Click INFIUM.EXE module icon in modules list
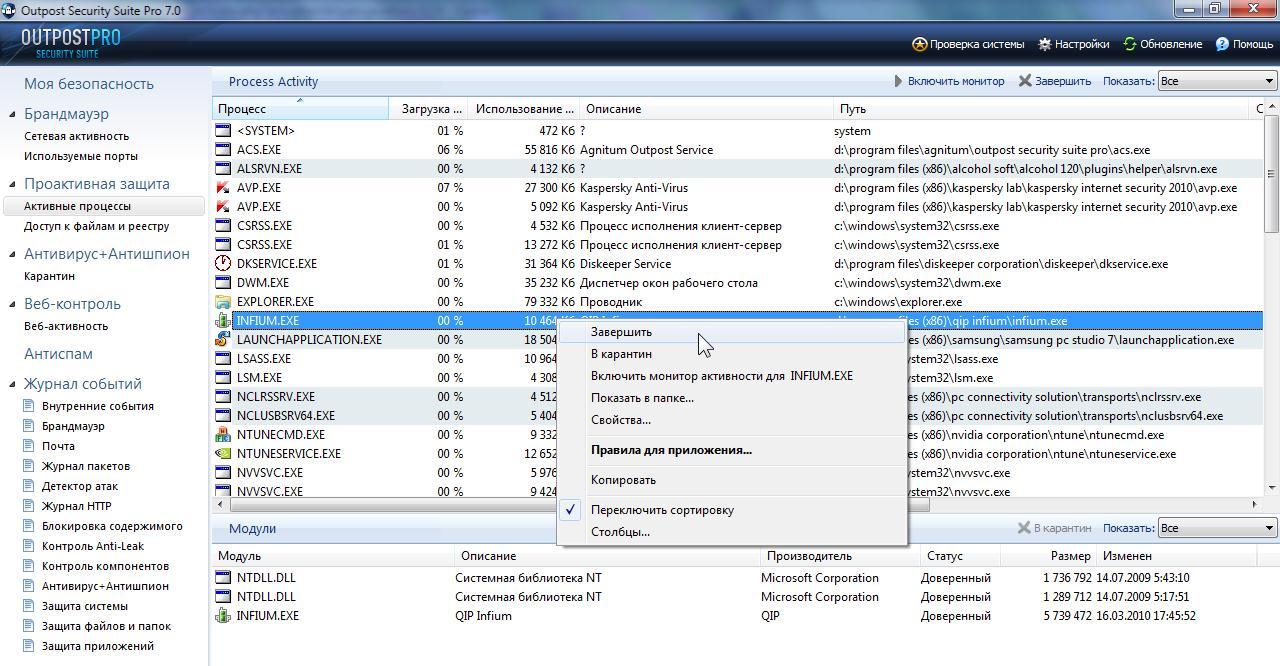1280x666 pixels. click(x=223, y=616)
